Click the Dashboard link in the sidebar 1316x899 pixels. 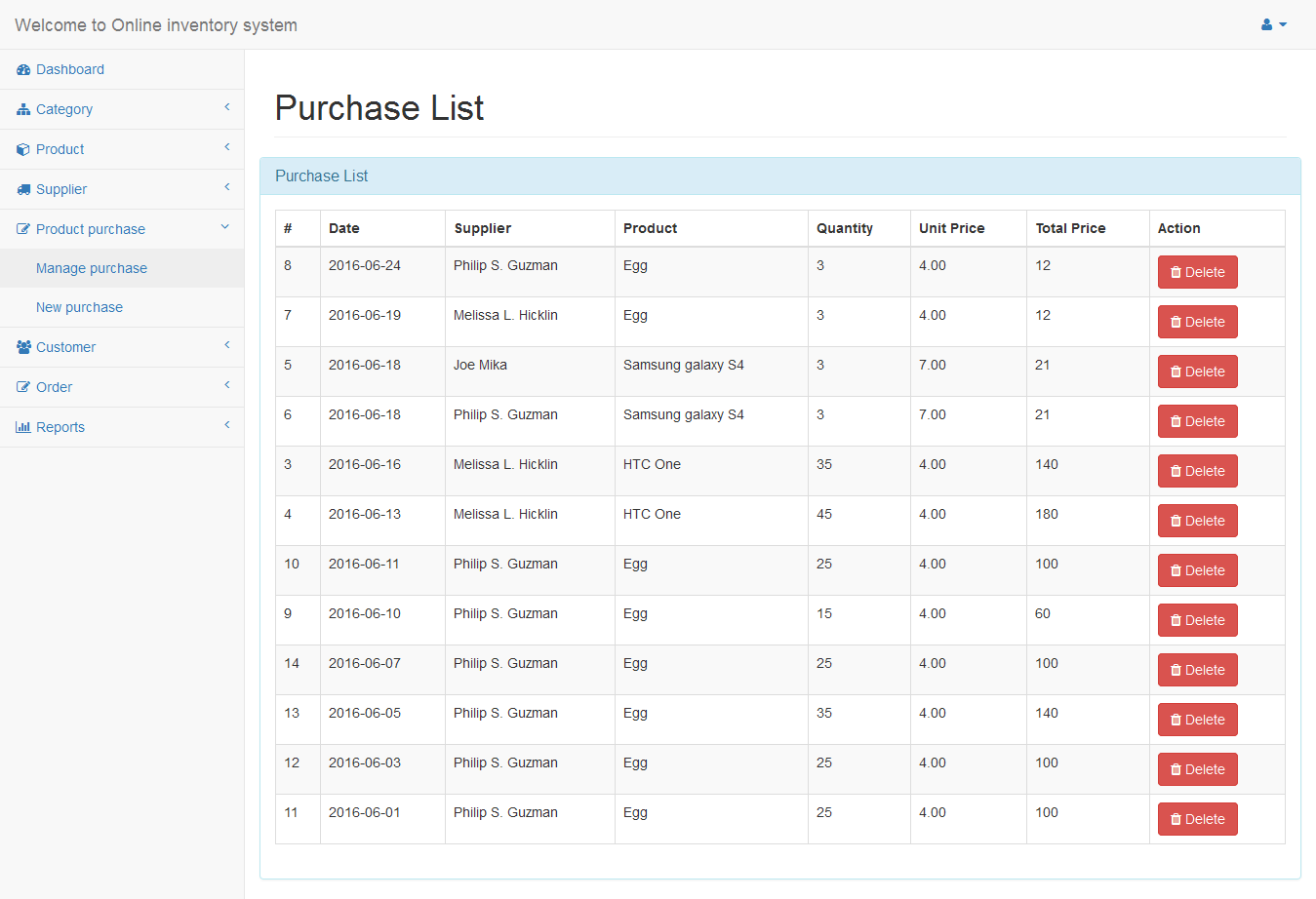69,69
